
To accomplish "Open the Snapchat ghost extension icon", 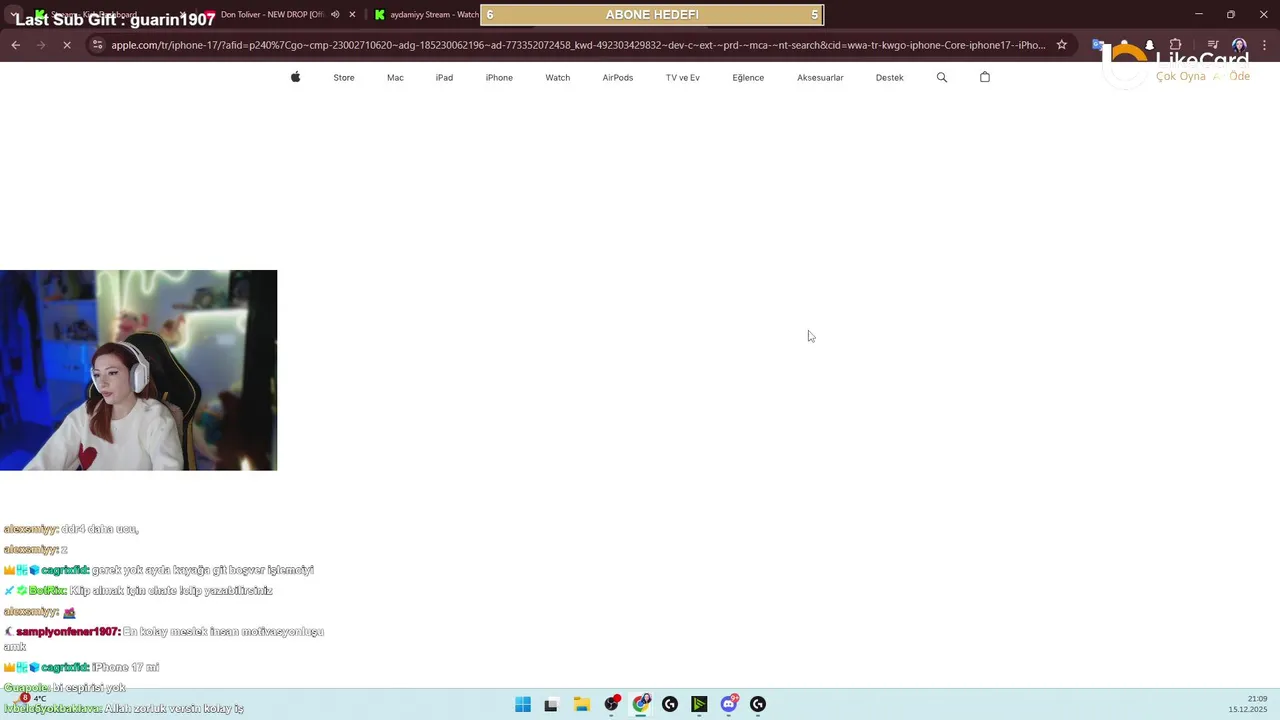I will (x=1150, y=44).
